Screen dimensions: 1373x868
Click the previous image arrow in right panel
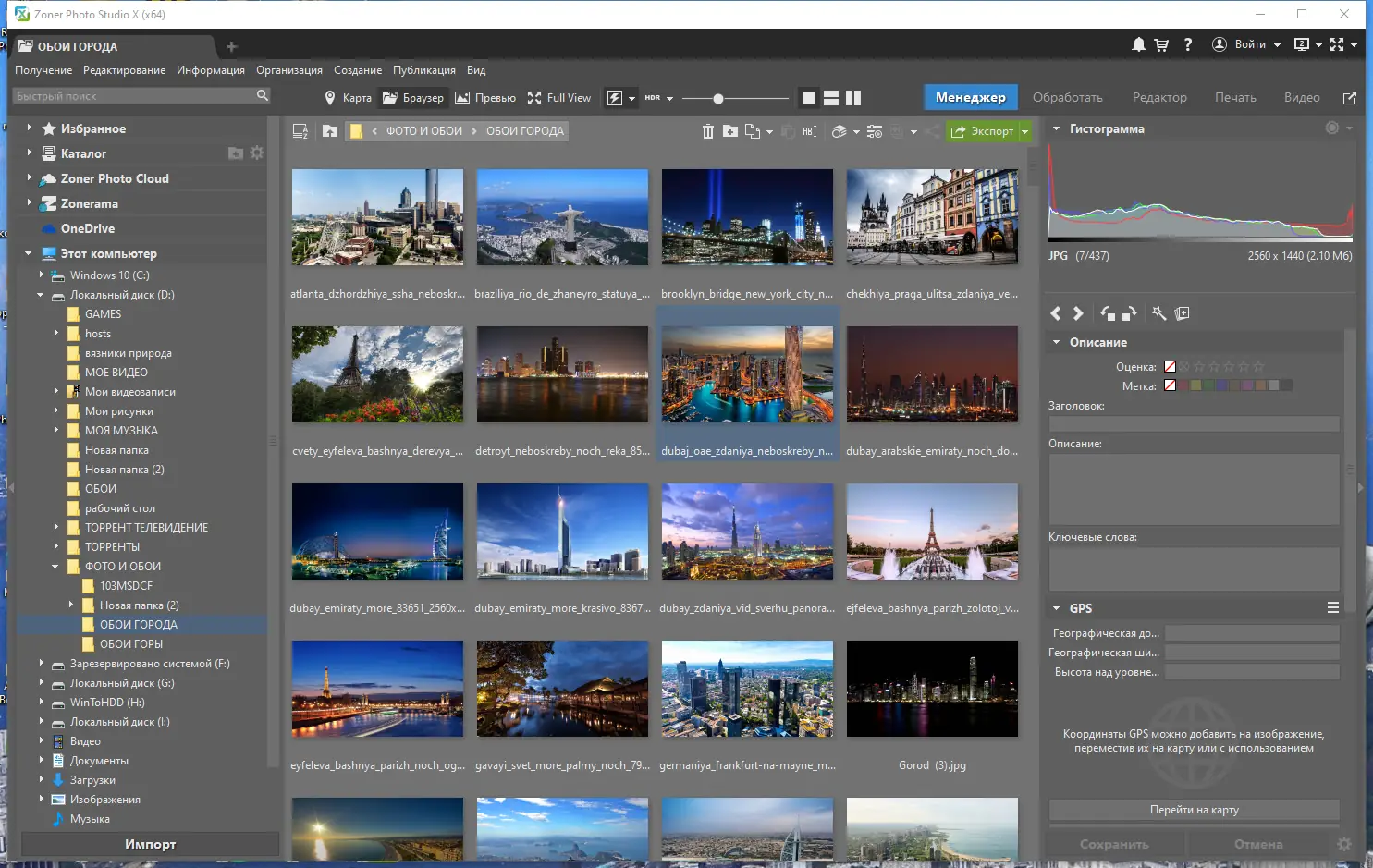[1055, 312]
